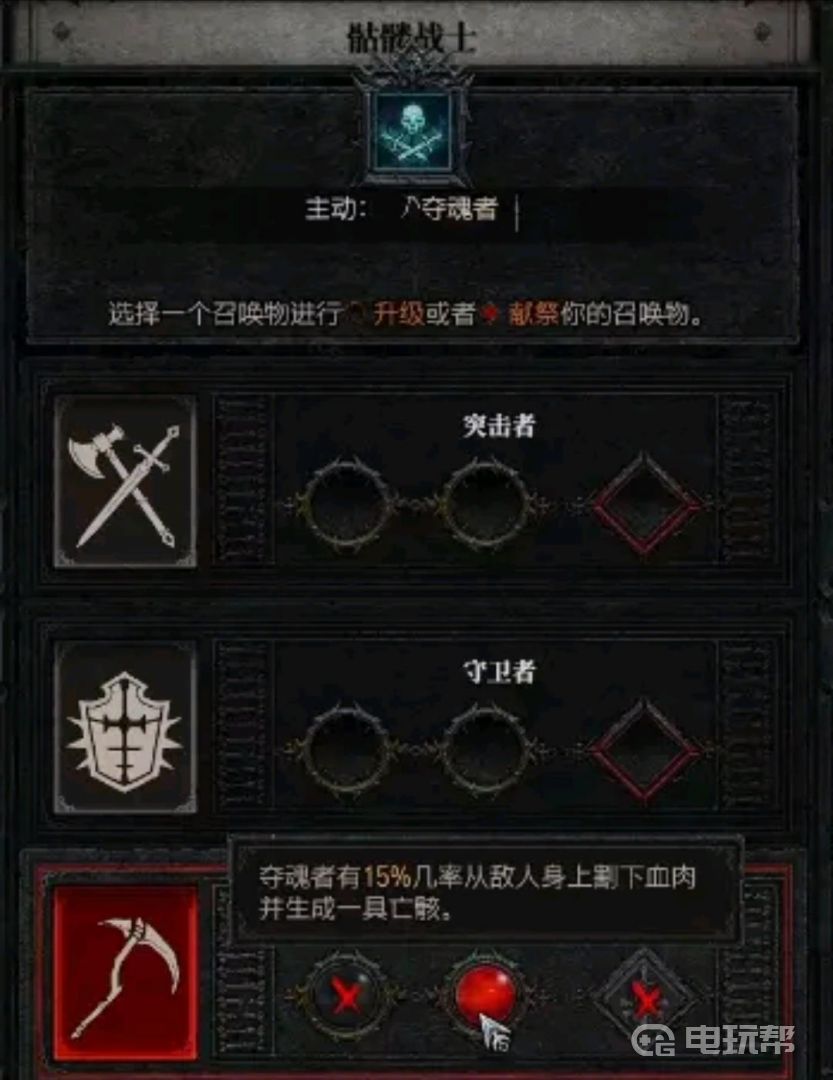Click the 升级 upgrade keyword text
The height and width of the screenshot is (1080, 833).
(x=399, y=314)
